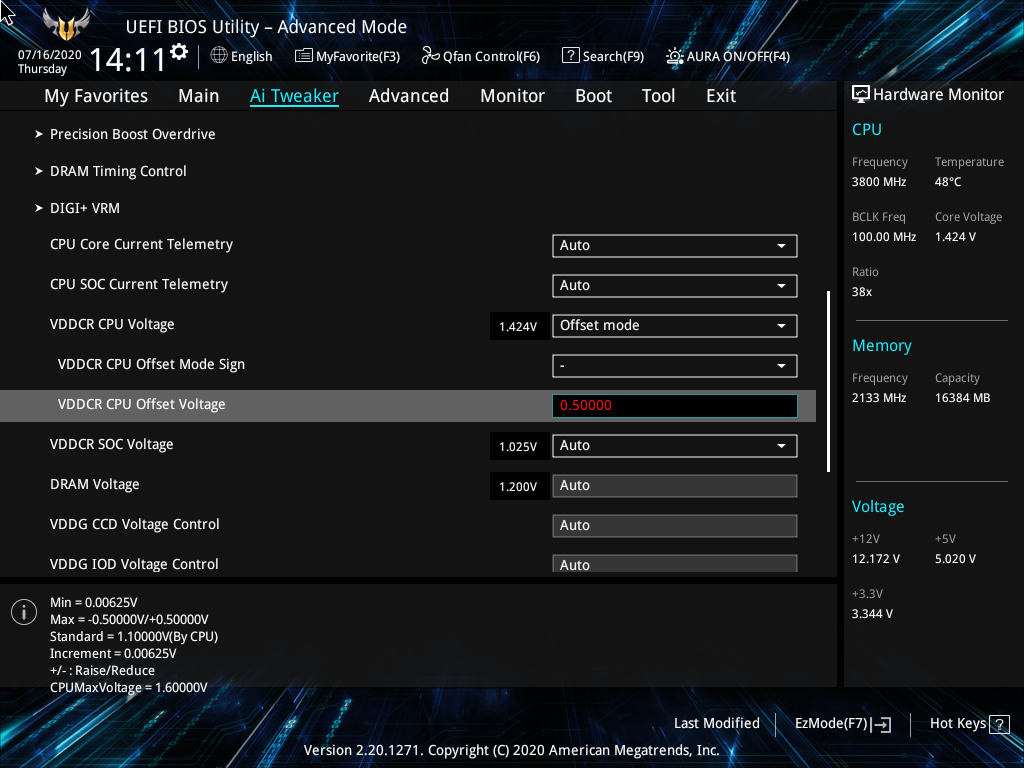Open the Boot tab
This screenshot has width=1024, height=768.
click(x=594, y=96)
